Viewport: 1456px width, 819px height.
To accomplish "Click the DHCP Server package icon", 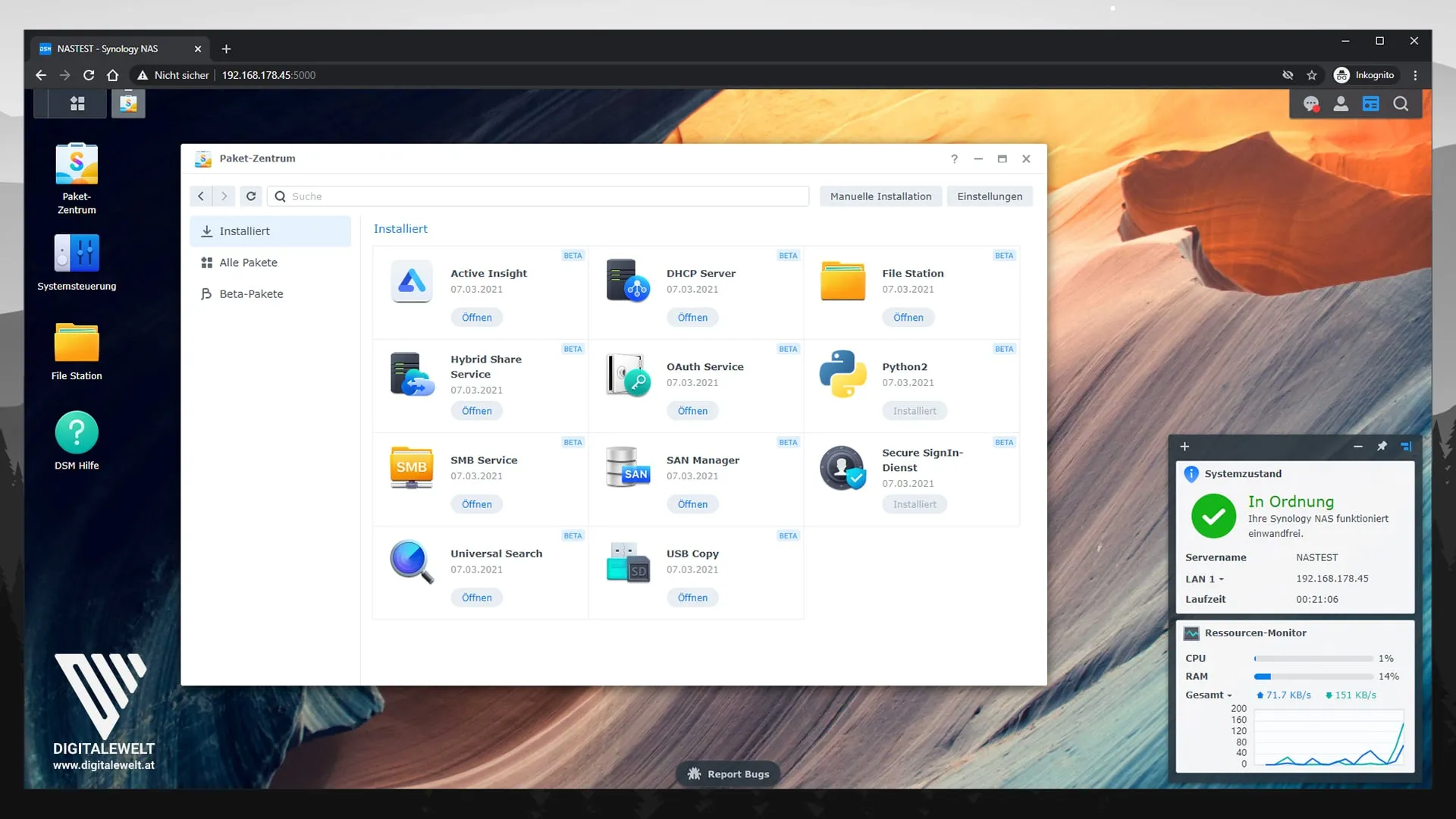I will [x=628, y=281].
